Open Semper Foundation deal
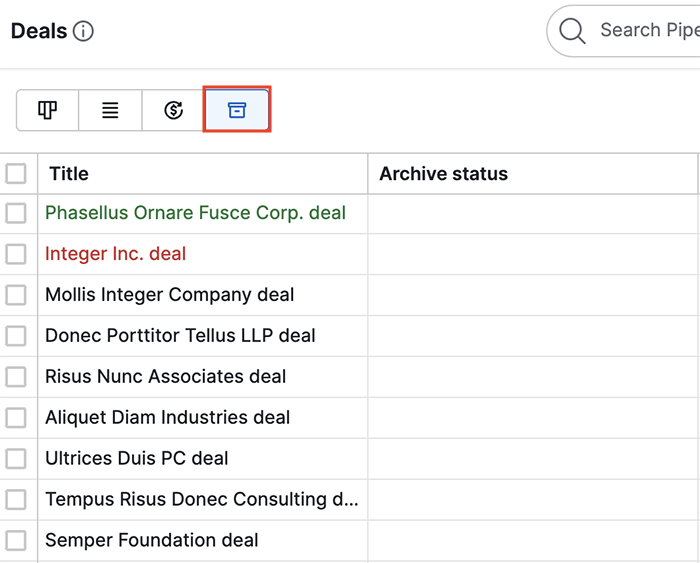The height and width of the screenshot is (563, 700). tap(152, 541)
